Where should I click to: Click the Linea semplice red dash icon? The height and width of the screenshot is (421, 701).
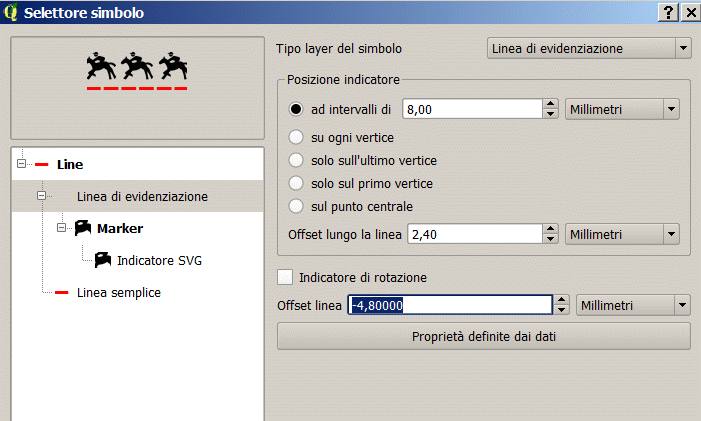[62, 292]
